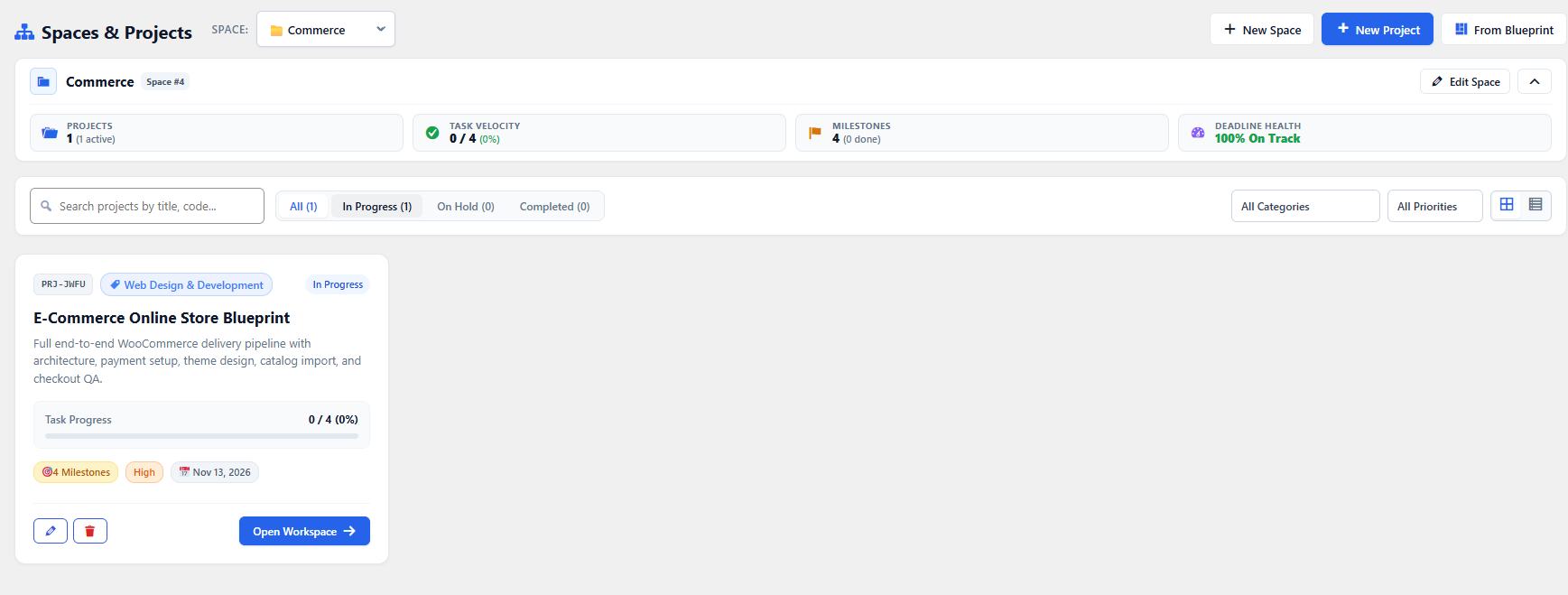Create a New Project

[1378, 29]
